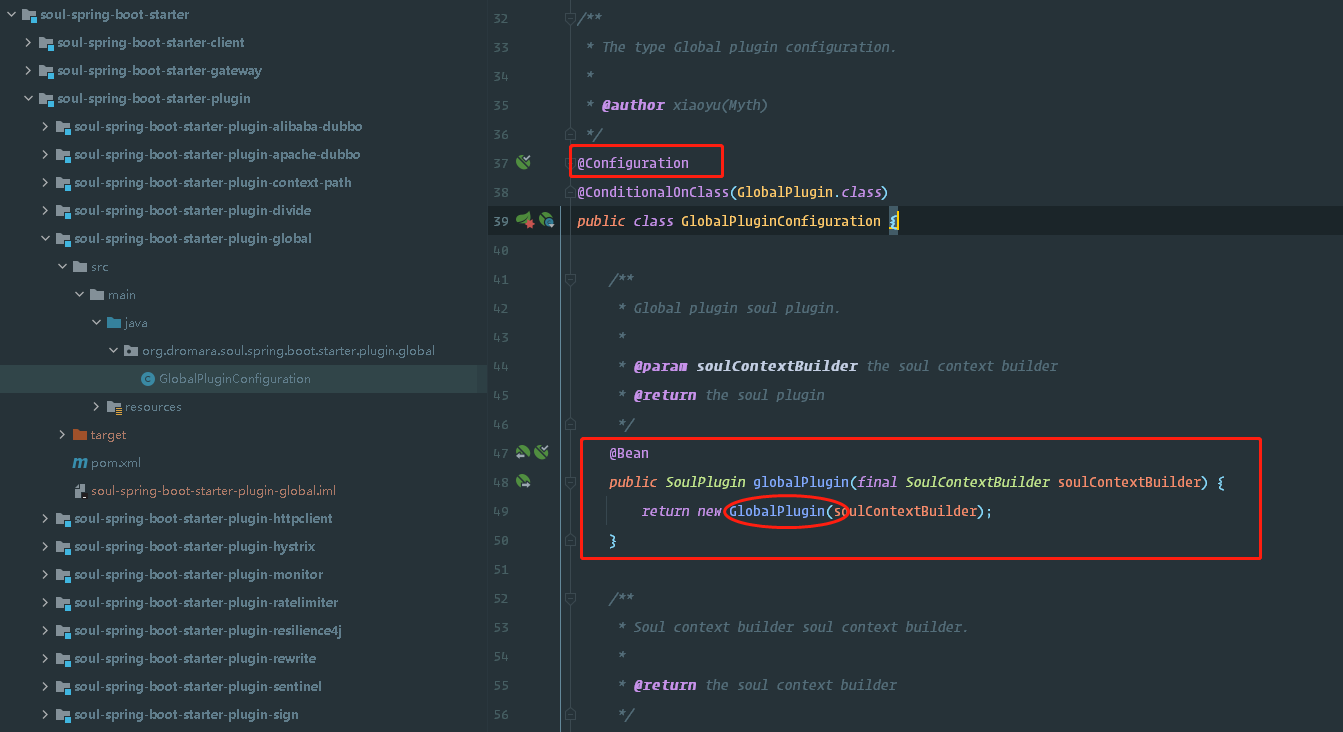
Task: Click the blue java source folder icon
Action: [114, 323]
